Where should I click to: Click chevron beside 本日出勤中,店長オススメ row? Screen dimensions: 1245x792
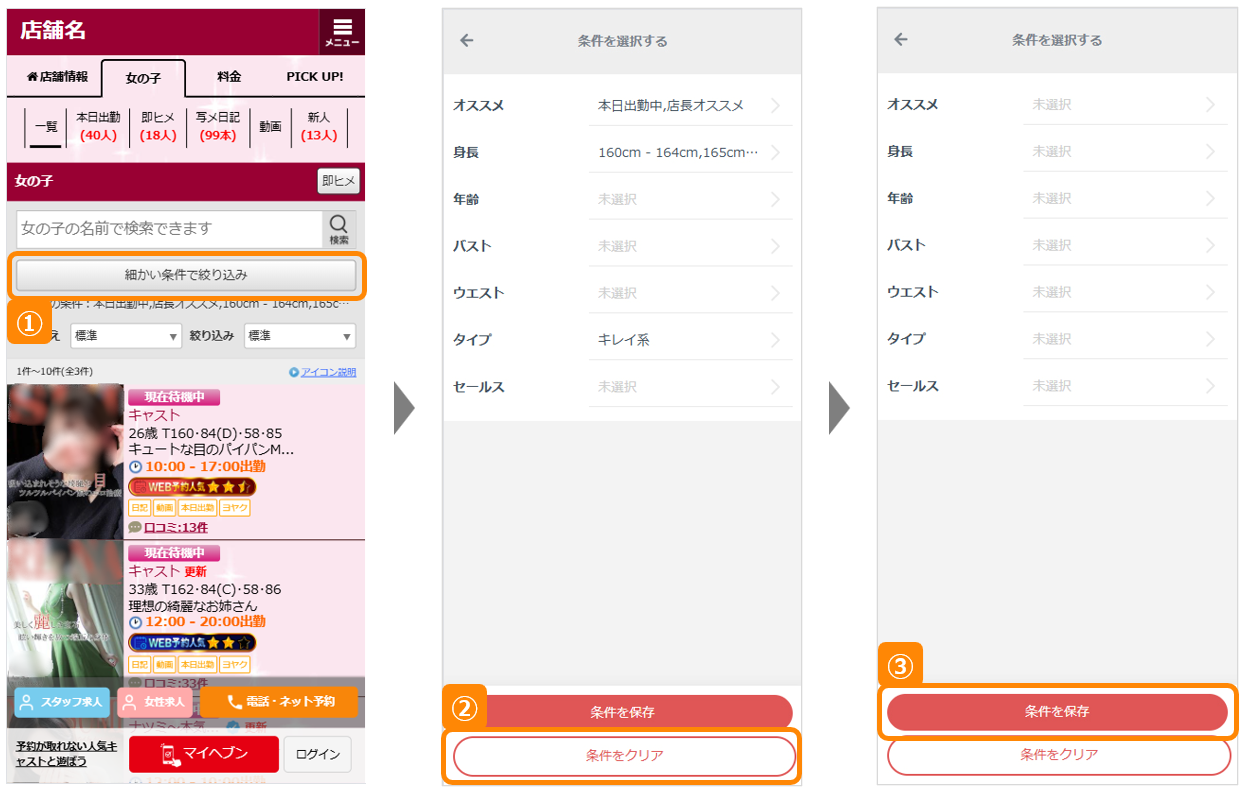(775, 105)
